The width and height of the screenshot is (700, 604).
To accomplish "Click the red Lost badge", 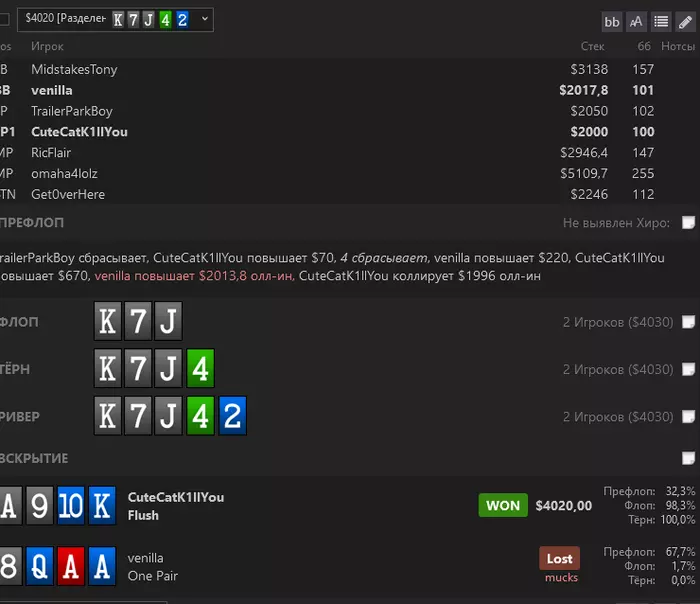I will point(559,558).
